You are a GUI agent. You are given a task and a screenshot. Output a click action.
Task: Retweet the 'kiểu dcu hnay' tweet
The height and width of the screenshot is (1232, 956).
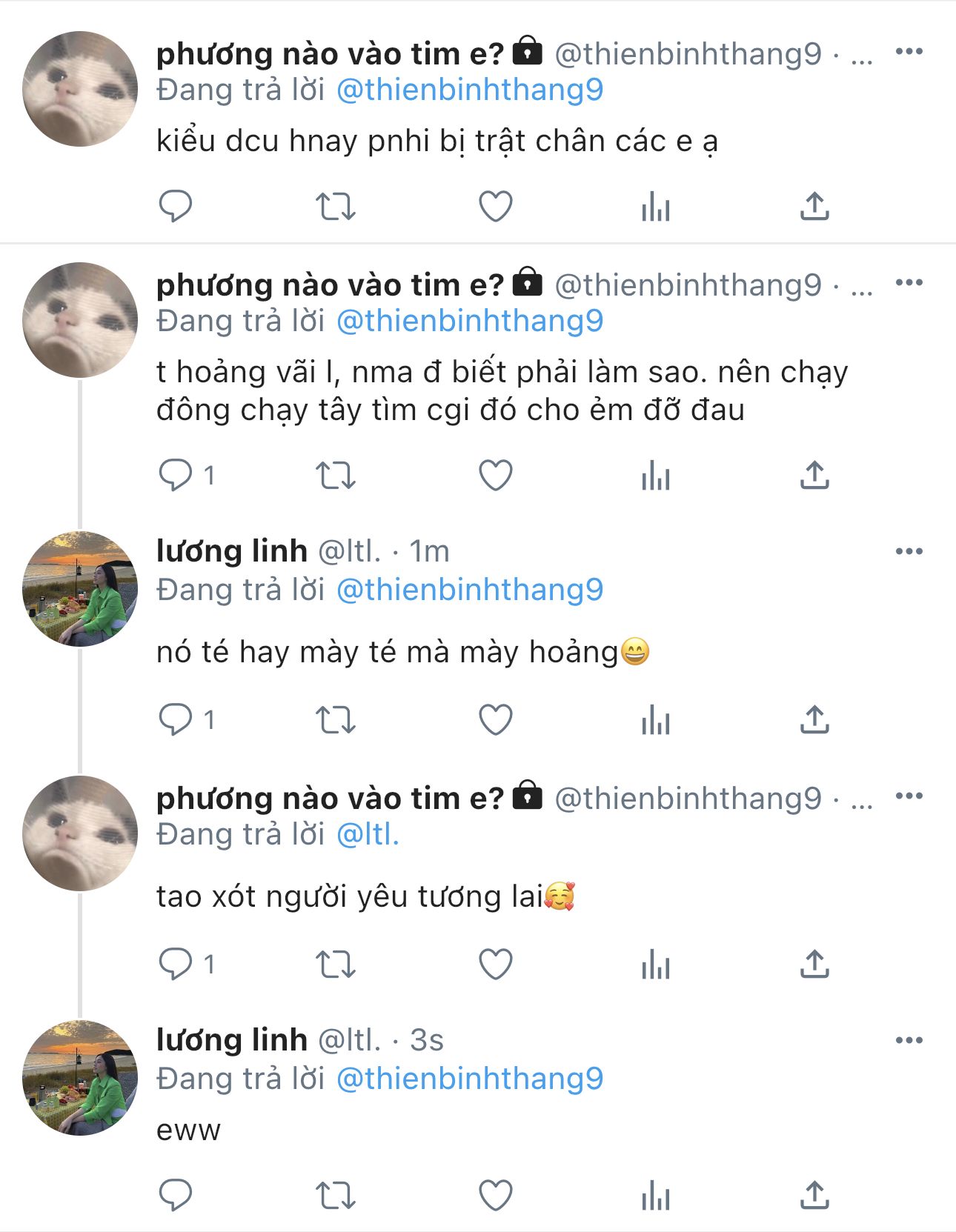pos(336,206)
